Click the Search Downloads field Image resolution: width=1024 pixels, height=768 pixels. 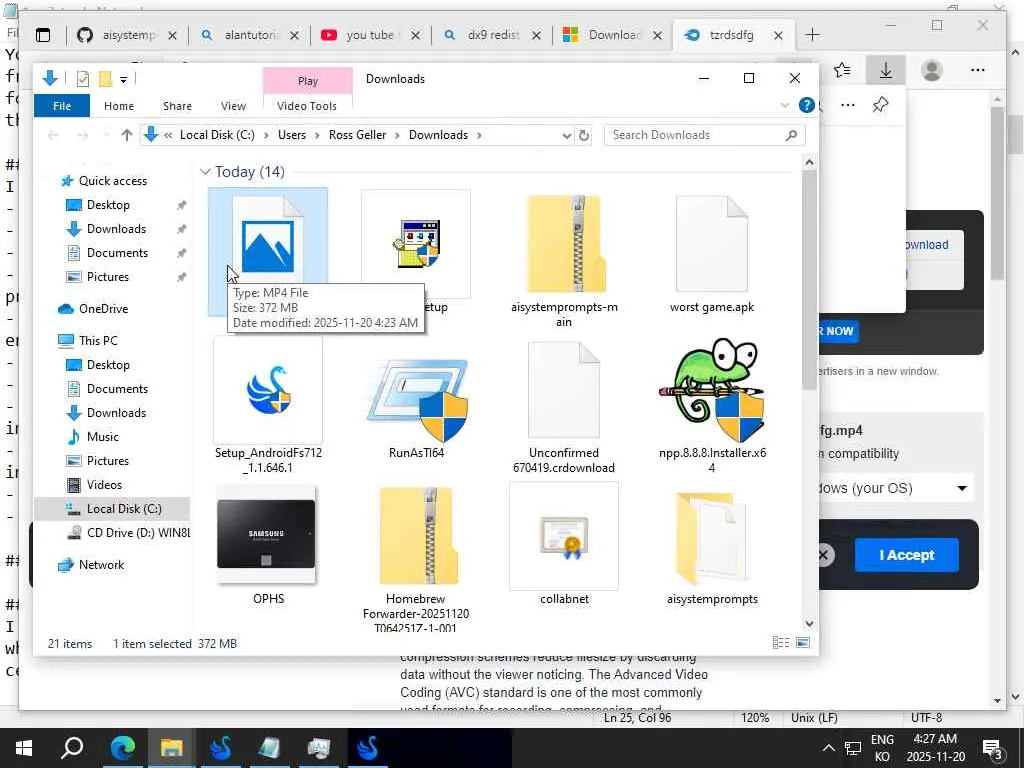704,135
